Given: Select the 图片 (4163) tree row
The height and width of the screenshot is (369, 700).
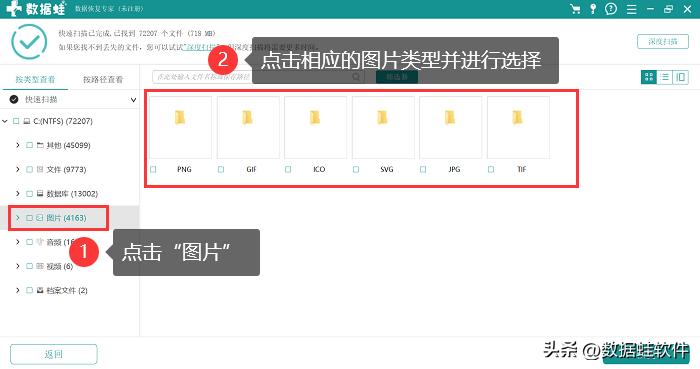Looking at the screenshot, I should pyautogui.click(x=70, y=218).
